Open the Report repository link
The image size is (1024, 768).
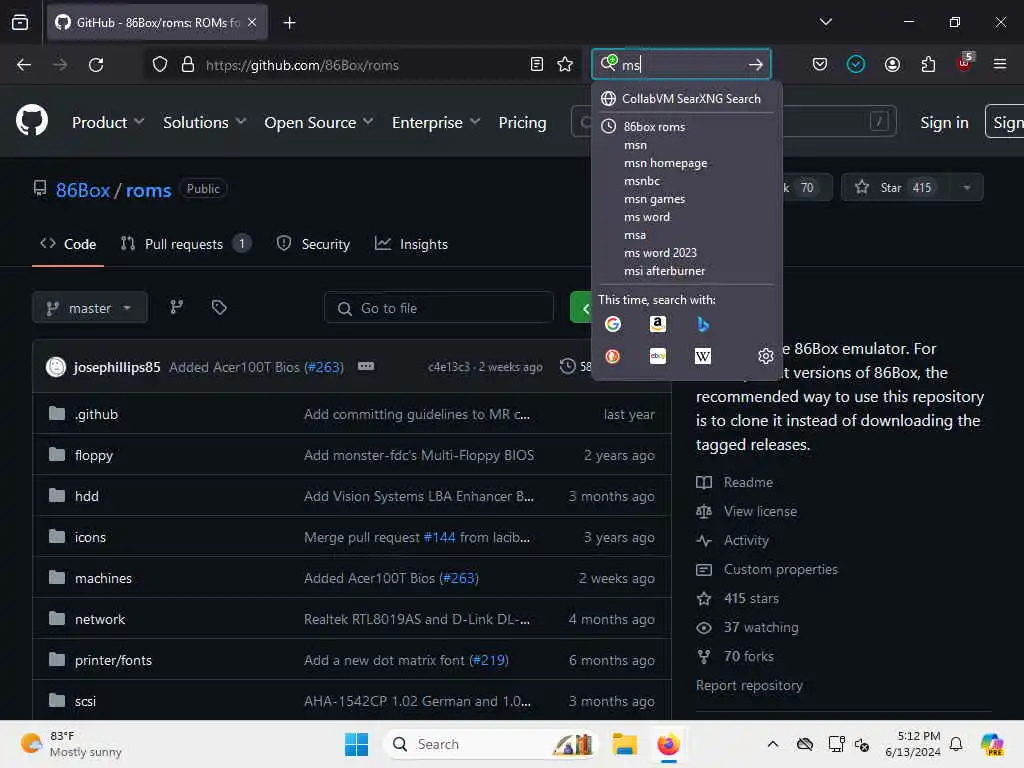pos(749,686)
